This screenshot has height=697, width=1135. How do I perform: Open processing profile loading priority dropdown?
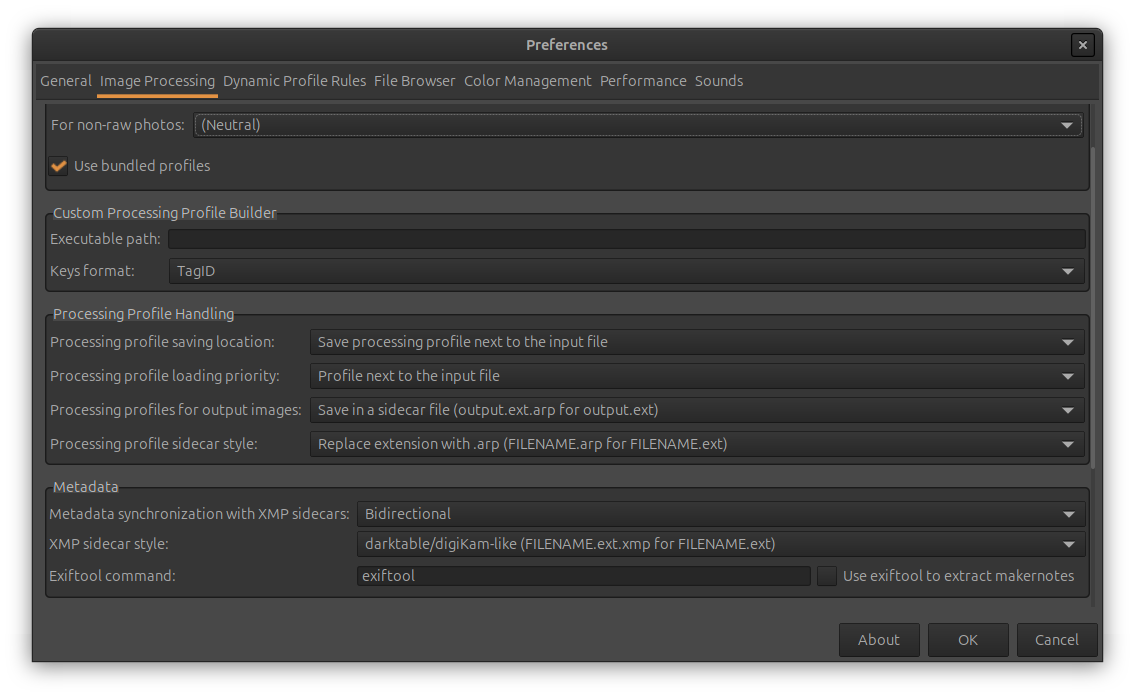[x=696, y=376]
